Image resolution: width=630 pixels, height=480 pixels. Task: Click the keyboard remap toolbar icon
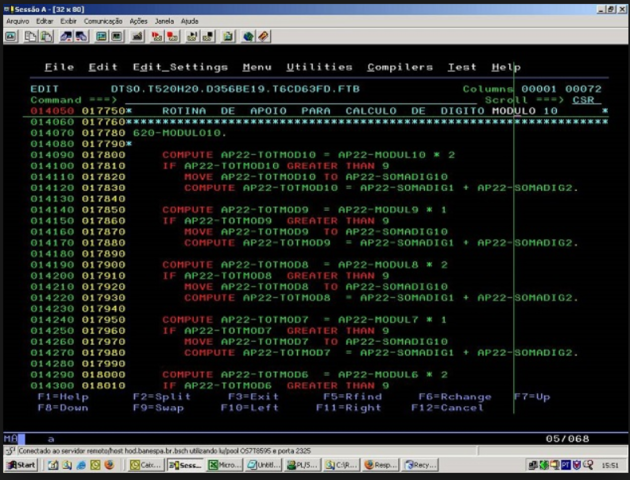click(137, 37)
